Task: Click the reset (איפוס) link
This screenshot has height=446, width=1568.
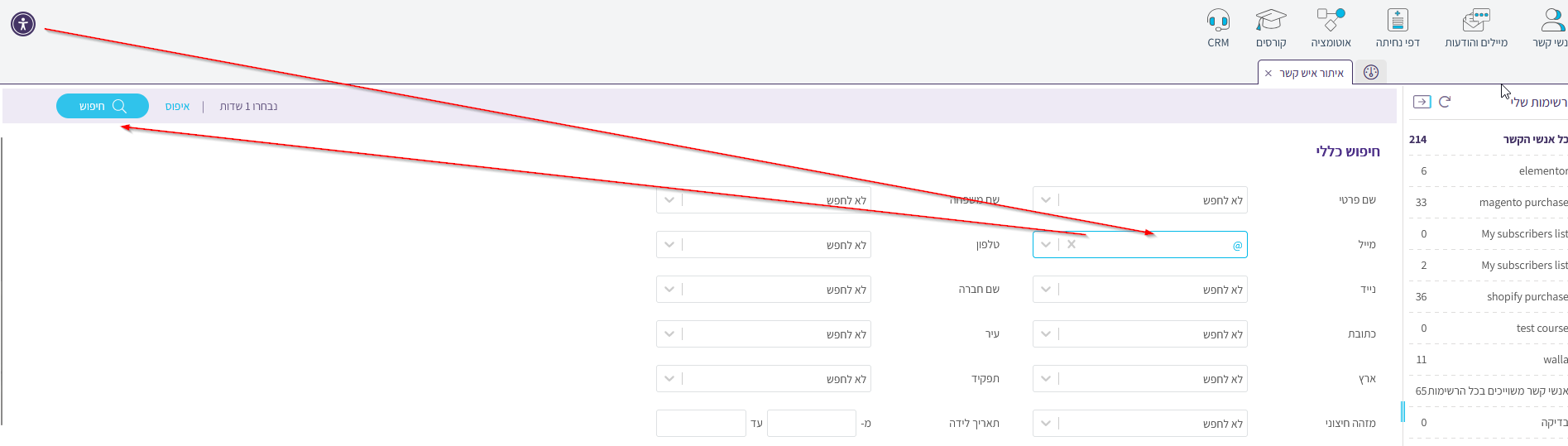Action: click(177, 107)
